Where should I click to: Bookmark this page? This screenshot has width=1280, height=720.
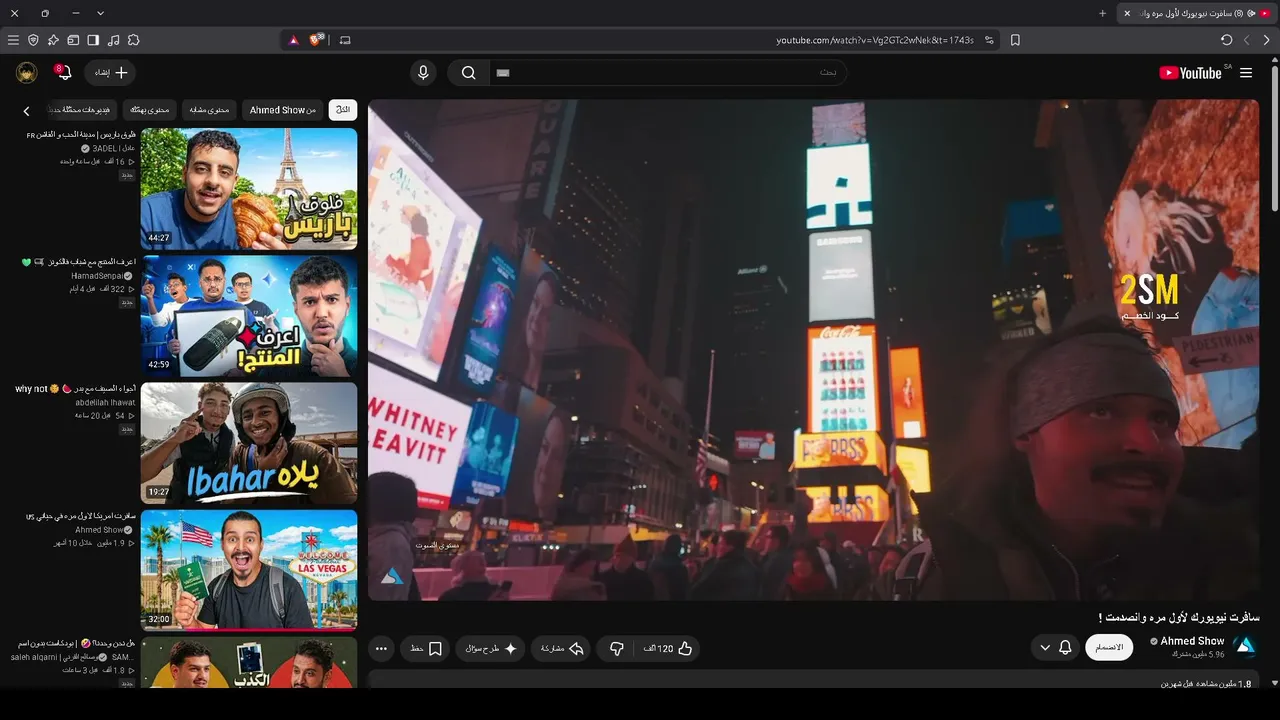[1015, 40]
